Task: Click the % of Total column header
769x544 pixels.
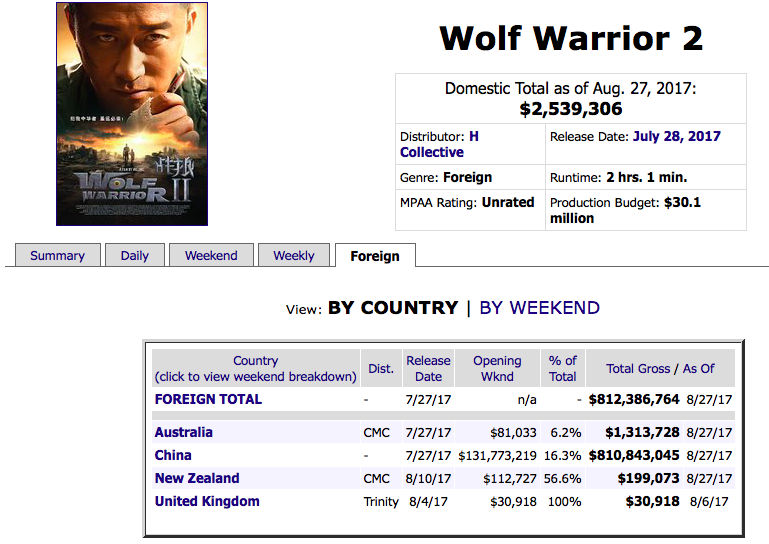Action: tap(563, 368)
